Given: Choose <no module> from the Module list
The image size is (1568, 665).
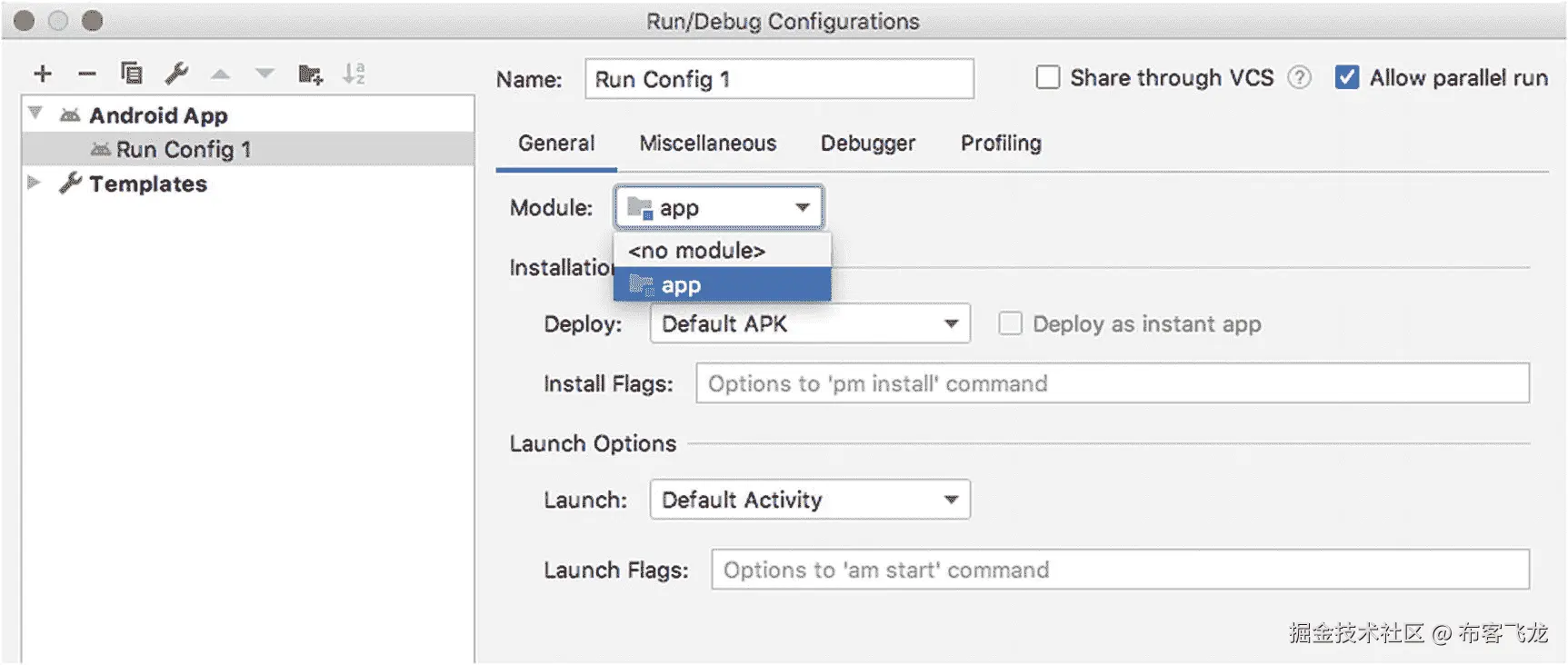Looking at the screenshot, I should point(696,251).
